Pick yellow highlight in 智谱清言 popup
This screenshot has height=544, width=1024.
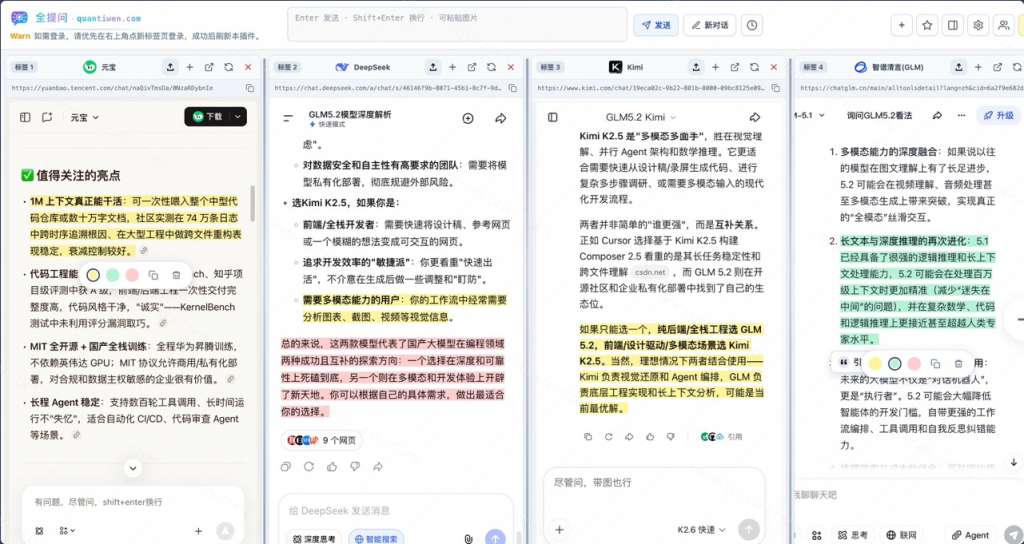click(875, 364)
